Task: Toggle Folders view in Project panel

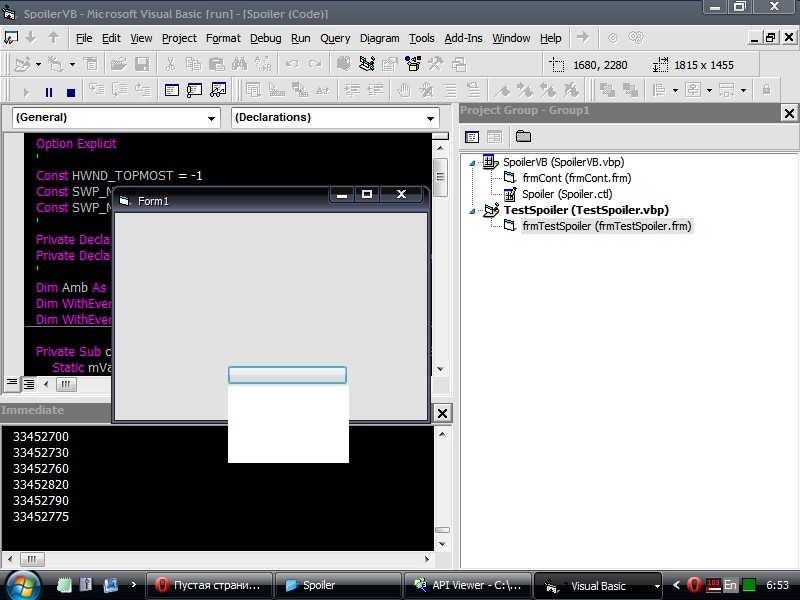Action: 523,137
